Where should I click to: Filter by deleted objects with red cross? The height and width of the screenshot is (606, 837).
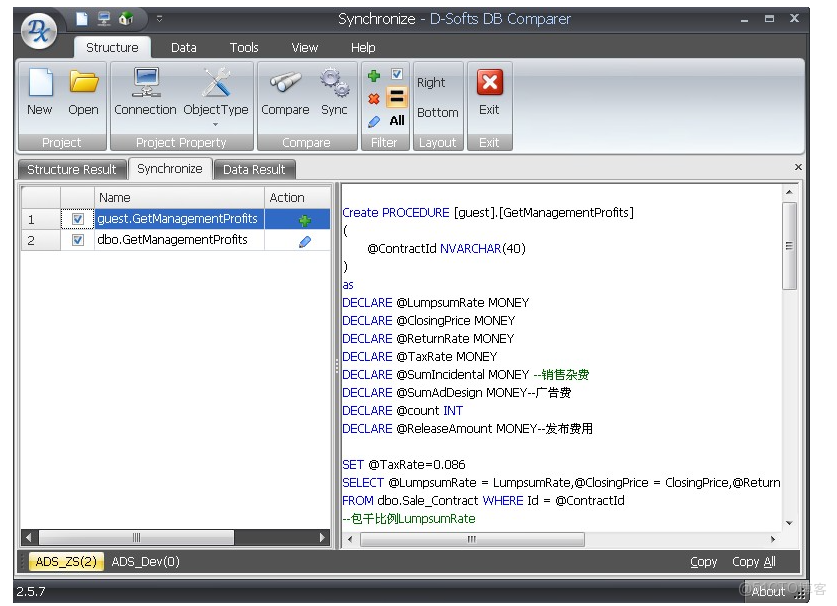tap(374, 97)
